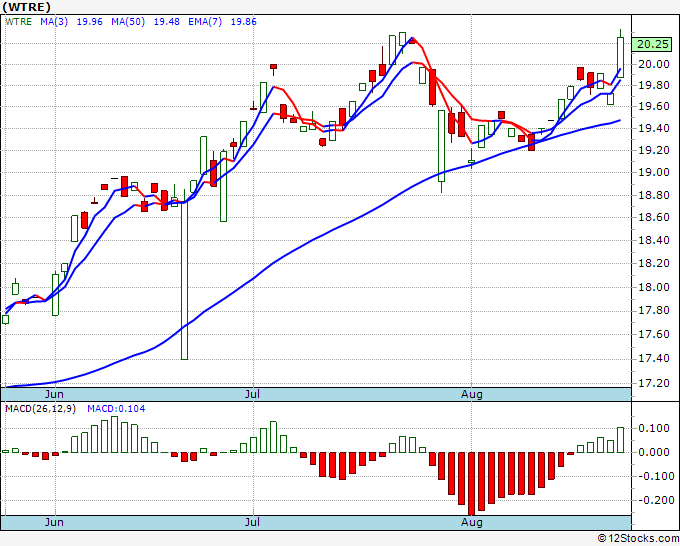The height and width of the screenshot is (546, 680).
Task: Click the 19.60 price axis label
Action: click(x=654, y=106)
